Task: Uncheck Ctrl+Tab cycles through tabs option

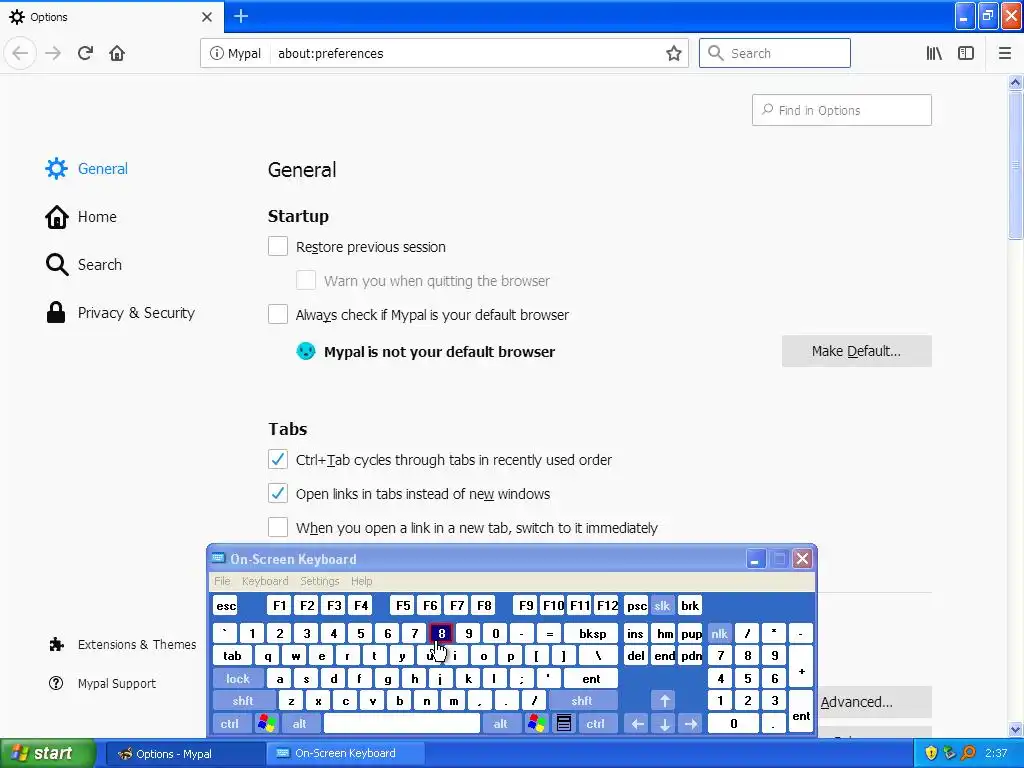Action: click(278, 459)
